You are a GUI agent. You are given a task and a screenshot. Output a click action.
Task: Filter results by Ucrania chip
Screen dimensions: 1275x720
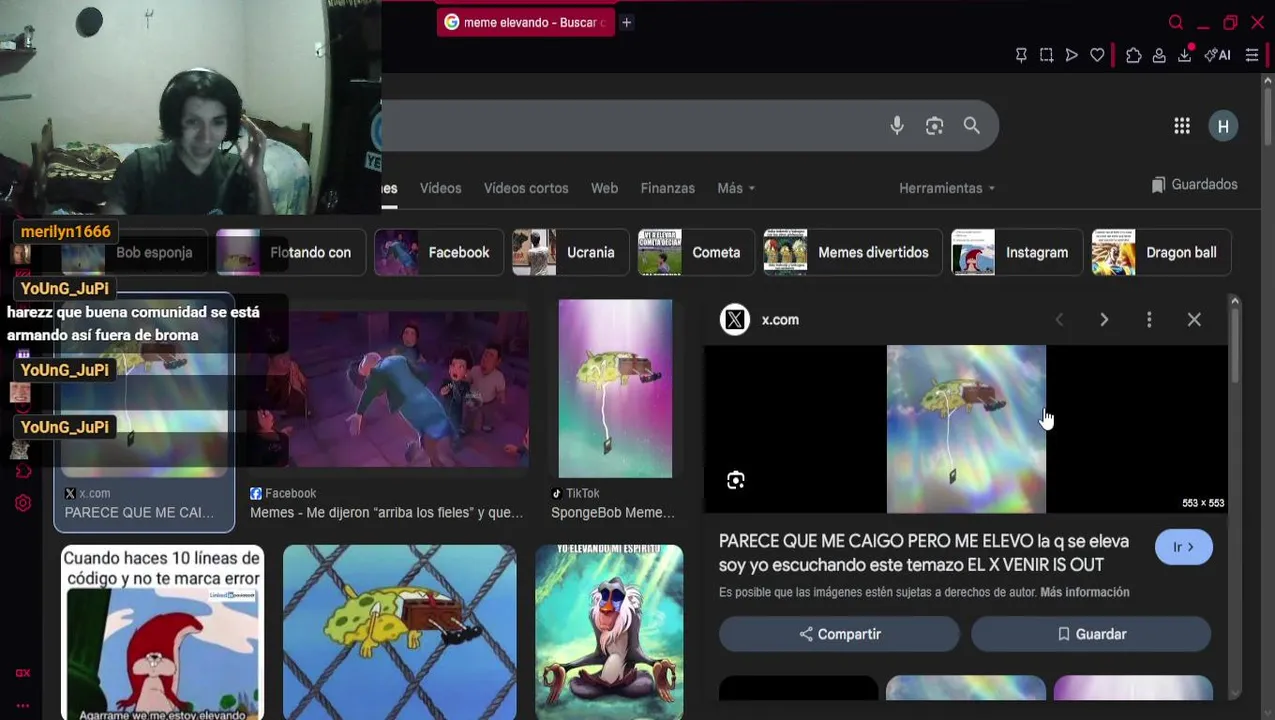(x=570, y=252)
